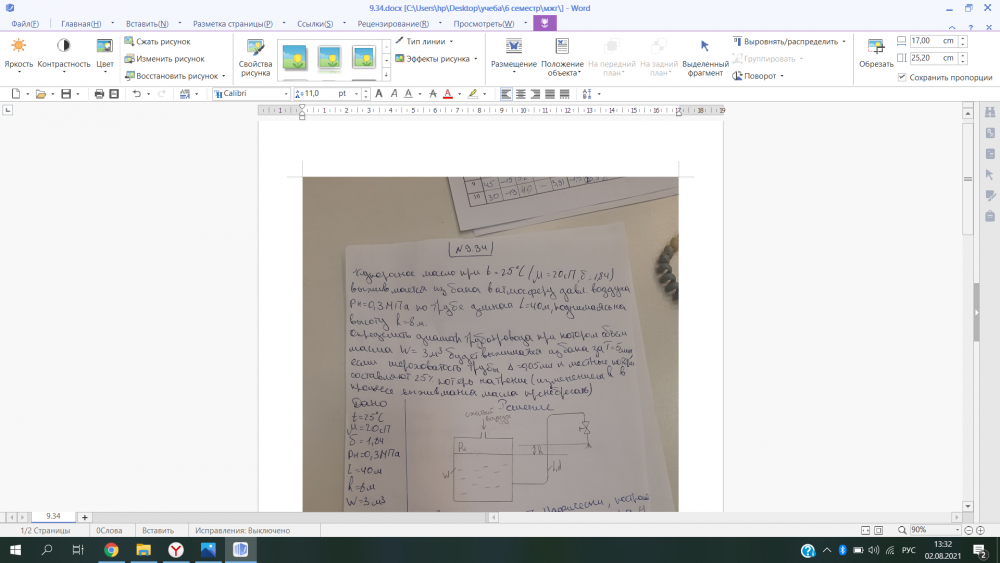The image size is (1000, 563).
Task: Click the Save icon in quick toolbar
Action: 66,94
